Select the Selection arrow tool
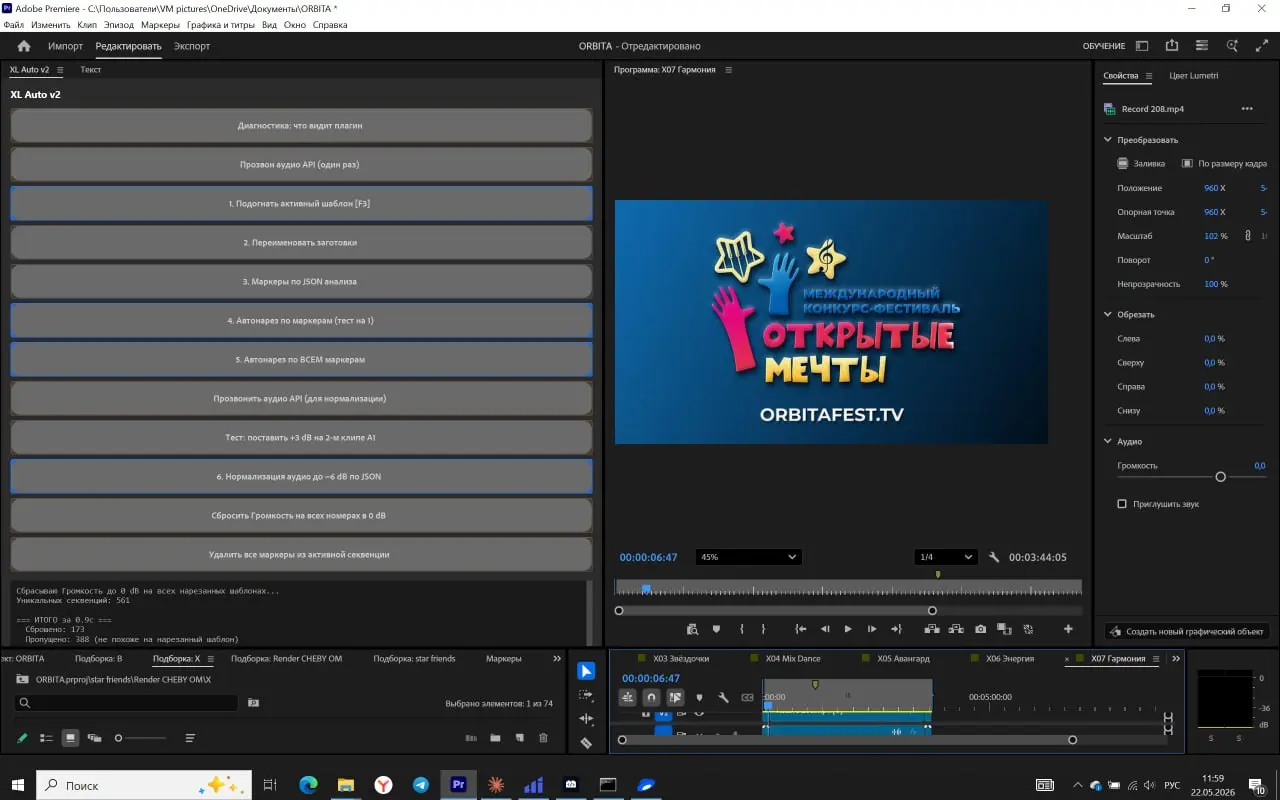 pos(587,671)
